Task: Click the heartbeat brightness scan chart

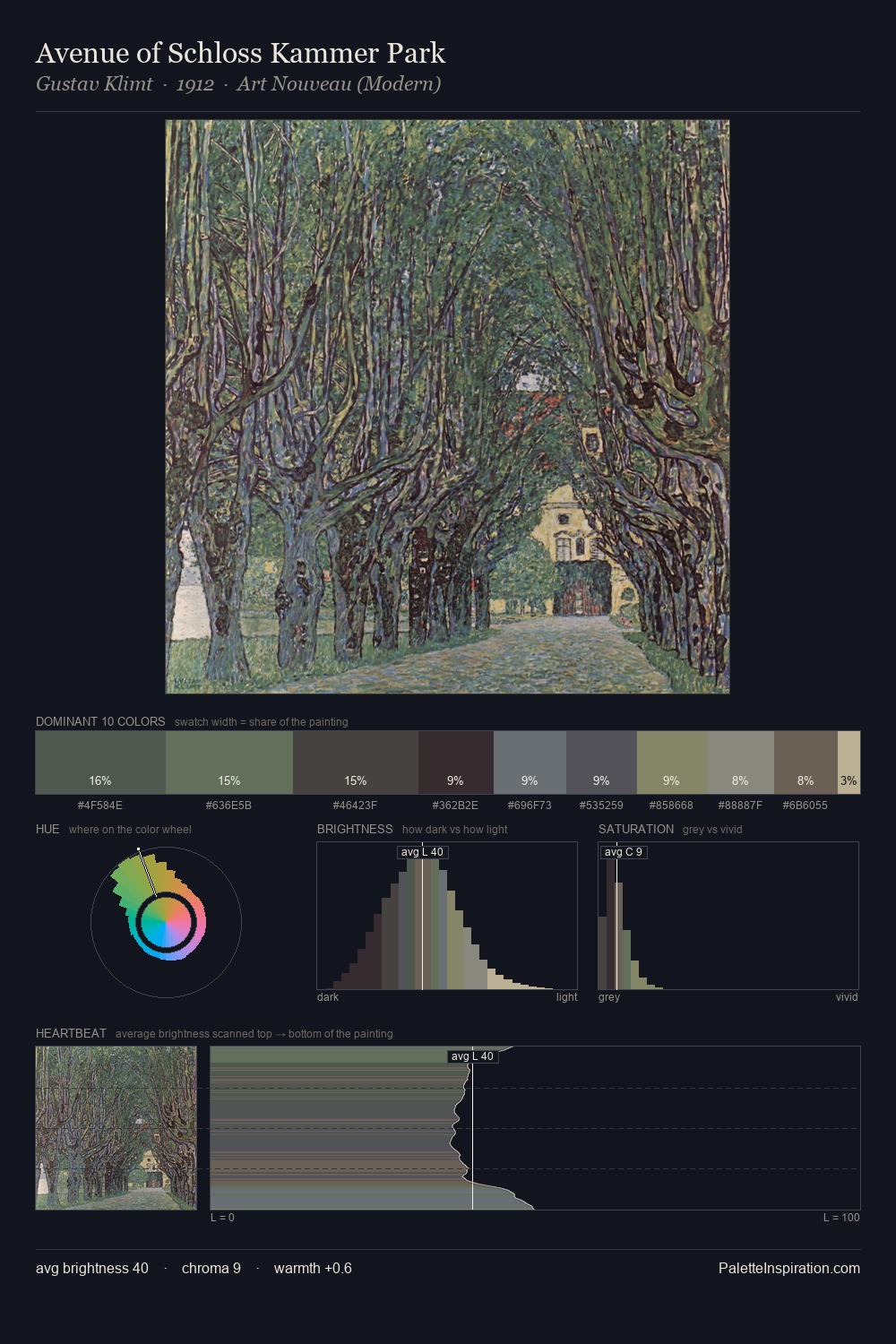Action: (x=535, y=1128)
